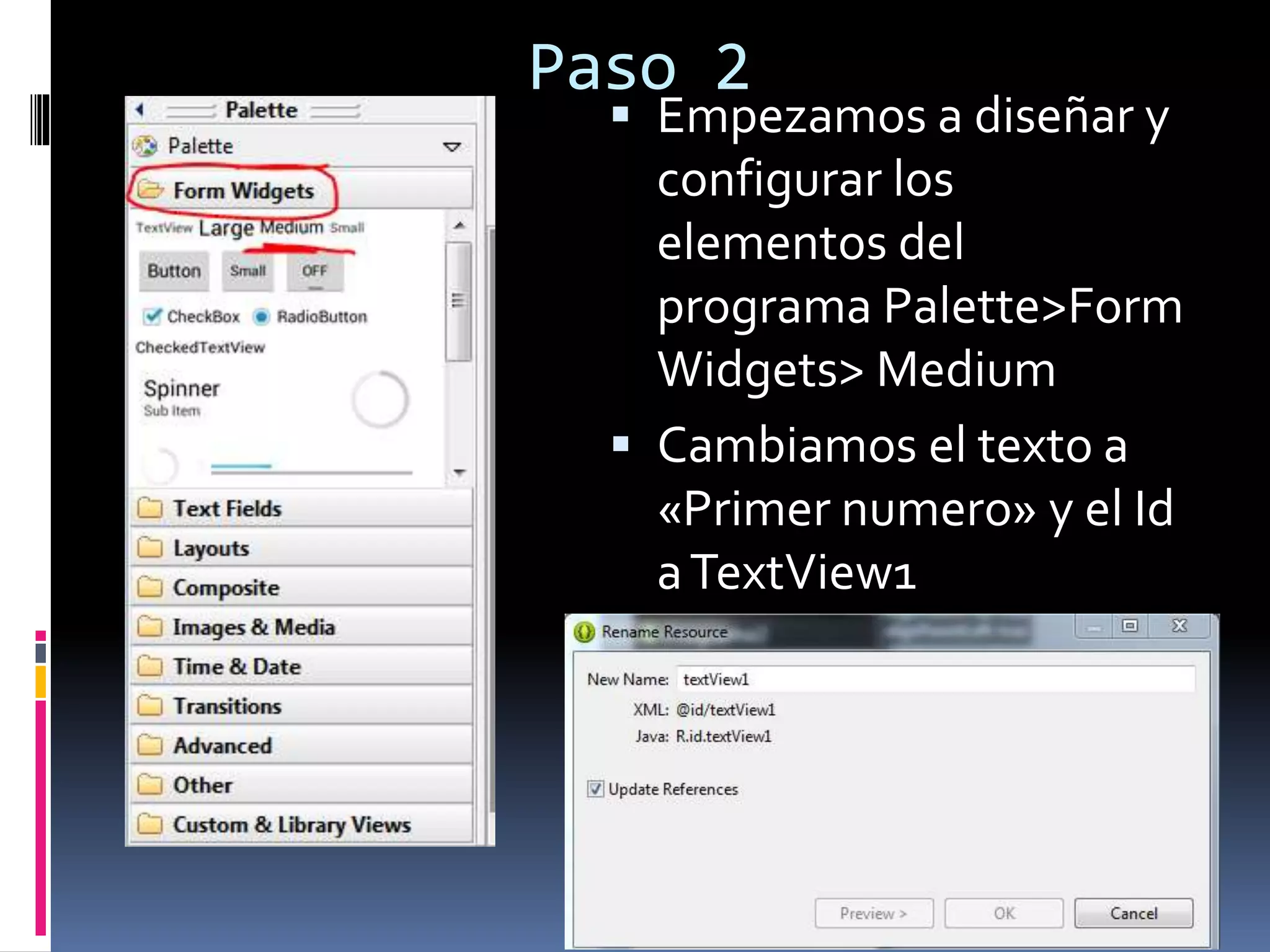
Task: Expand the Advanced category
Action: [x=301, y=745]
